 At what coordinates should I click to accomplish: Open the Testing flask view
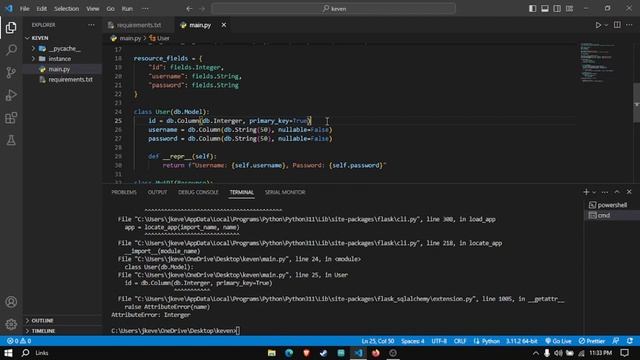click(x=11, y=140)
